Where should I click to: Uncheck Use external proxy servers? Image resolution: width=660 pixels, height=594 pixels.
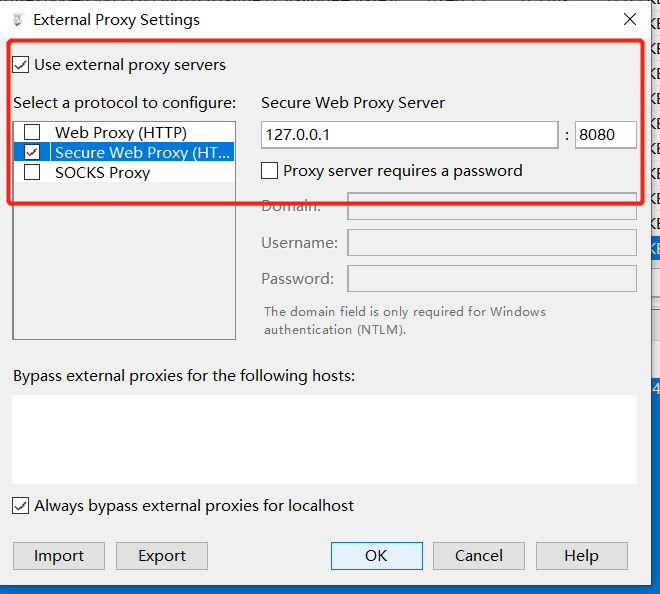pos(20,65)
